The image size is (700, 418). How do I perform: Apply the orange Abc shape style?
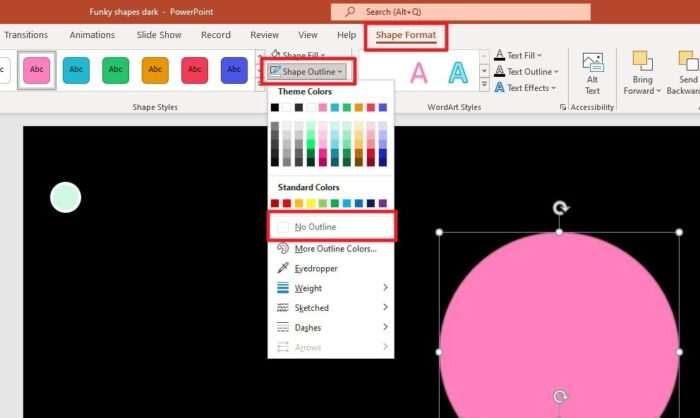click(155, 70)
